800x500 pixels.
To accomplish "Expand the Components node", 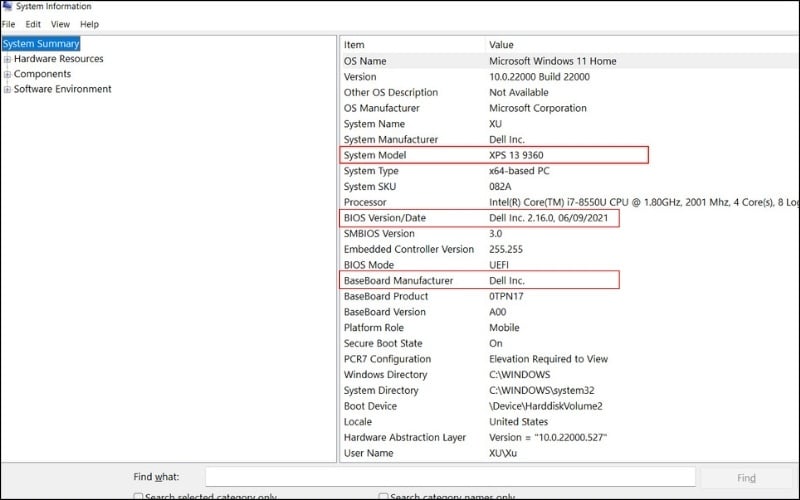I will (7, 74).
